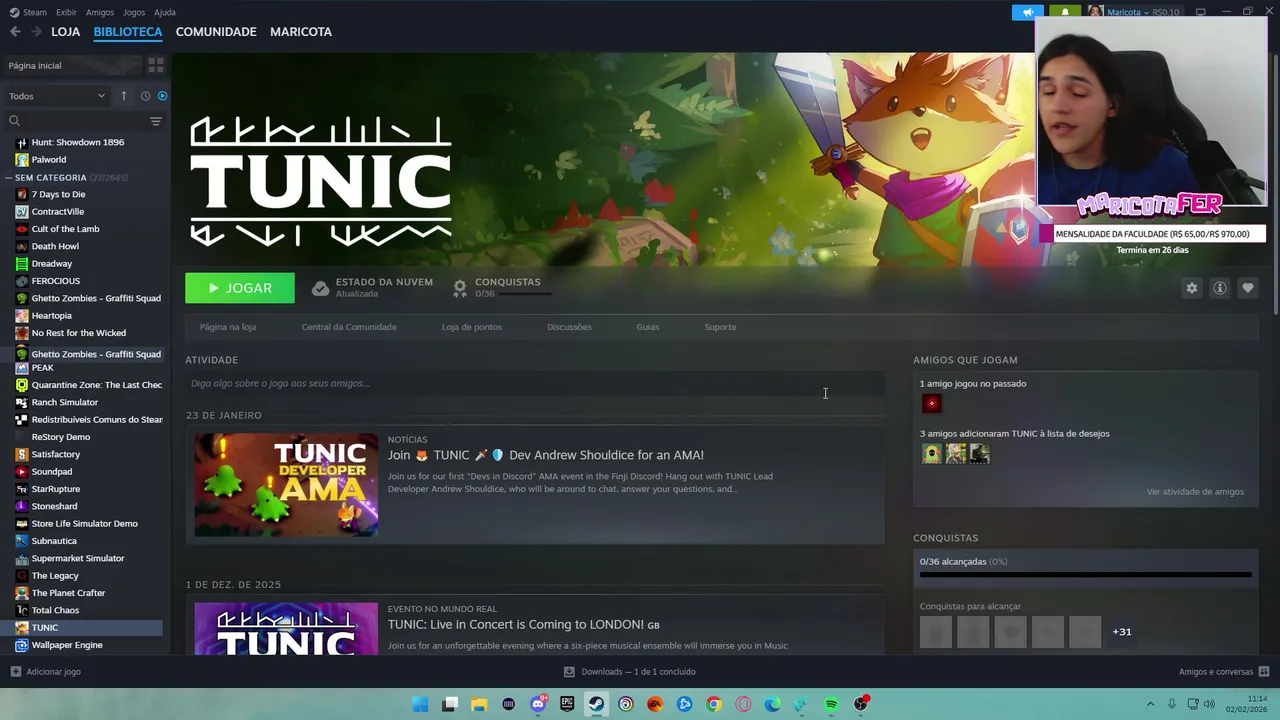
Task: Open the Todos library filter dropdown
Action: [57, 96]
